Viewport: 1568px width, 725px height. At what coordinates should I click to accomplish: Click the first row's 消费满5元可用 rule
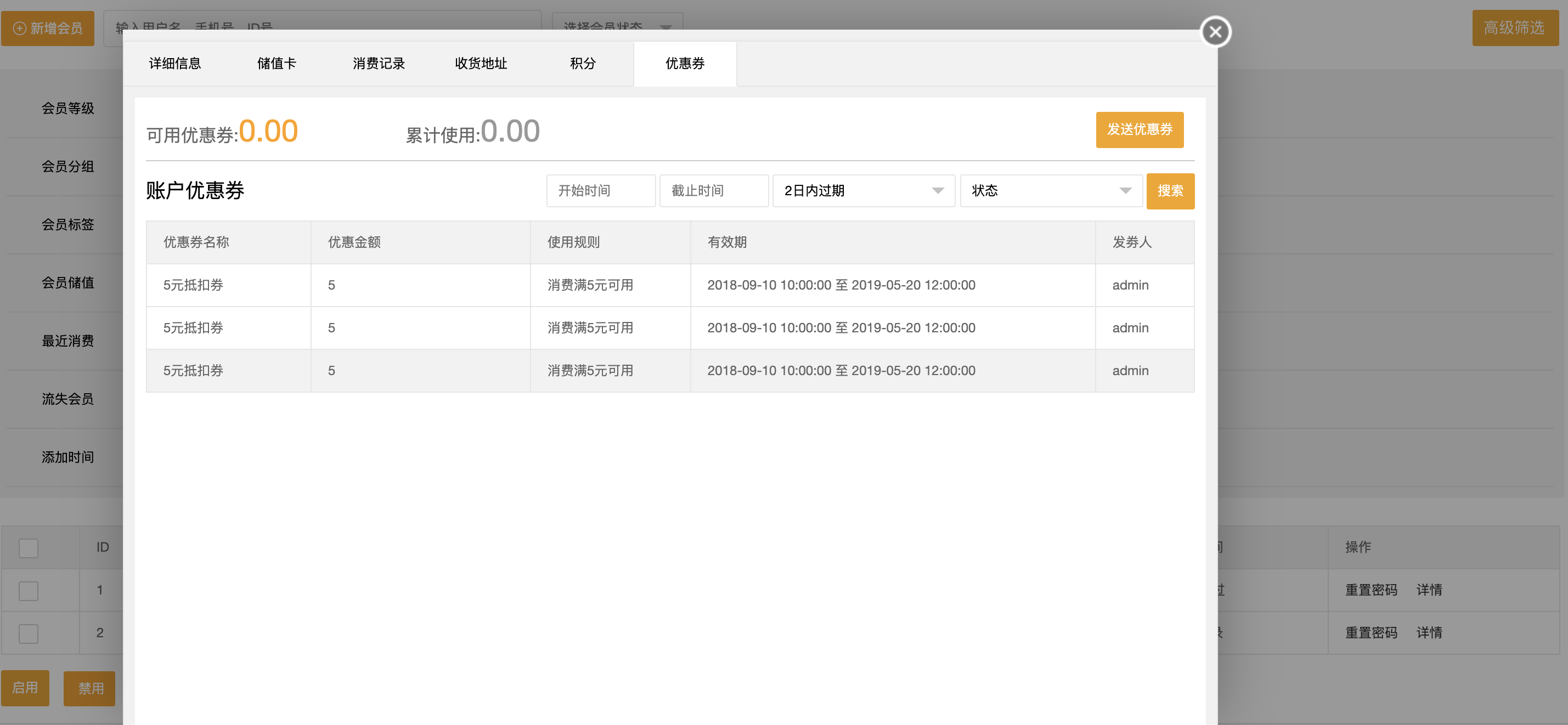pos(590,285)
